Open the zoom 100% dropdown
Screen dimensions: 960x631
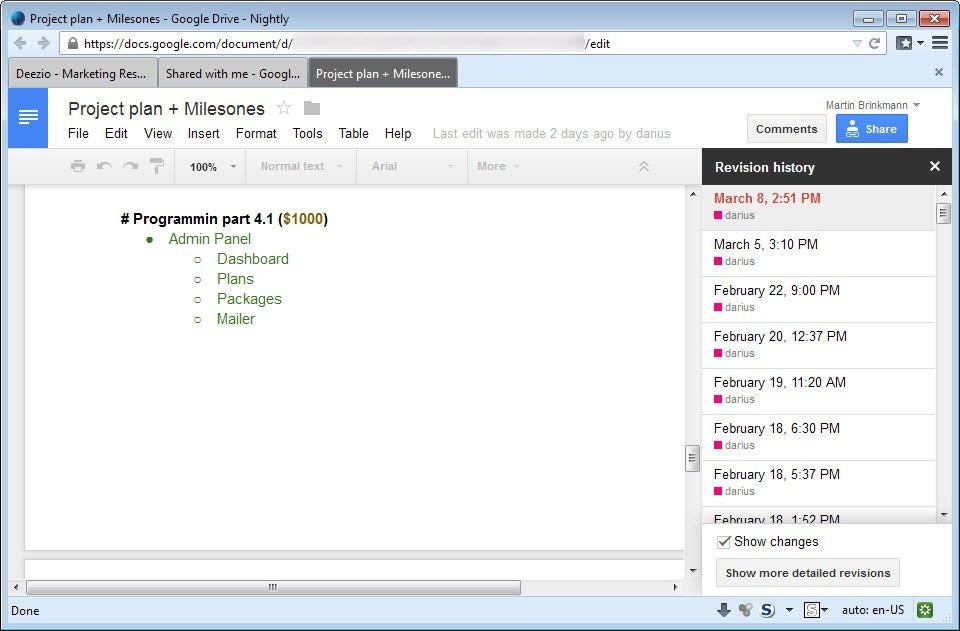coord(212,166)
